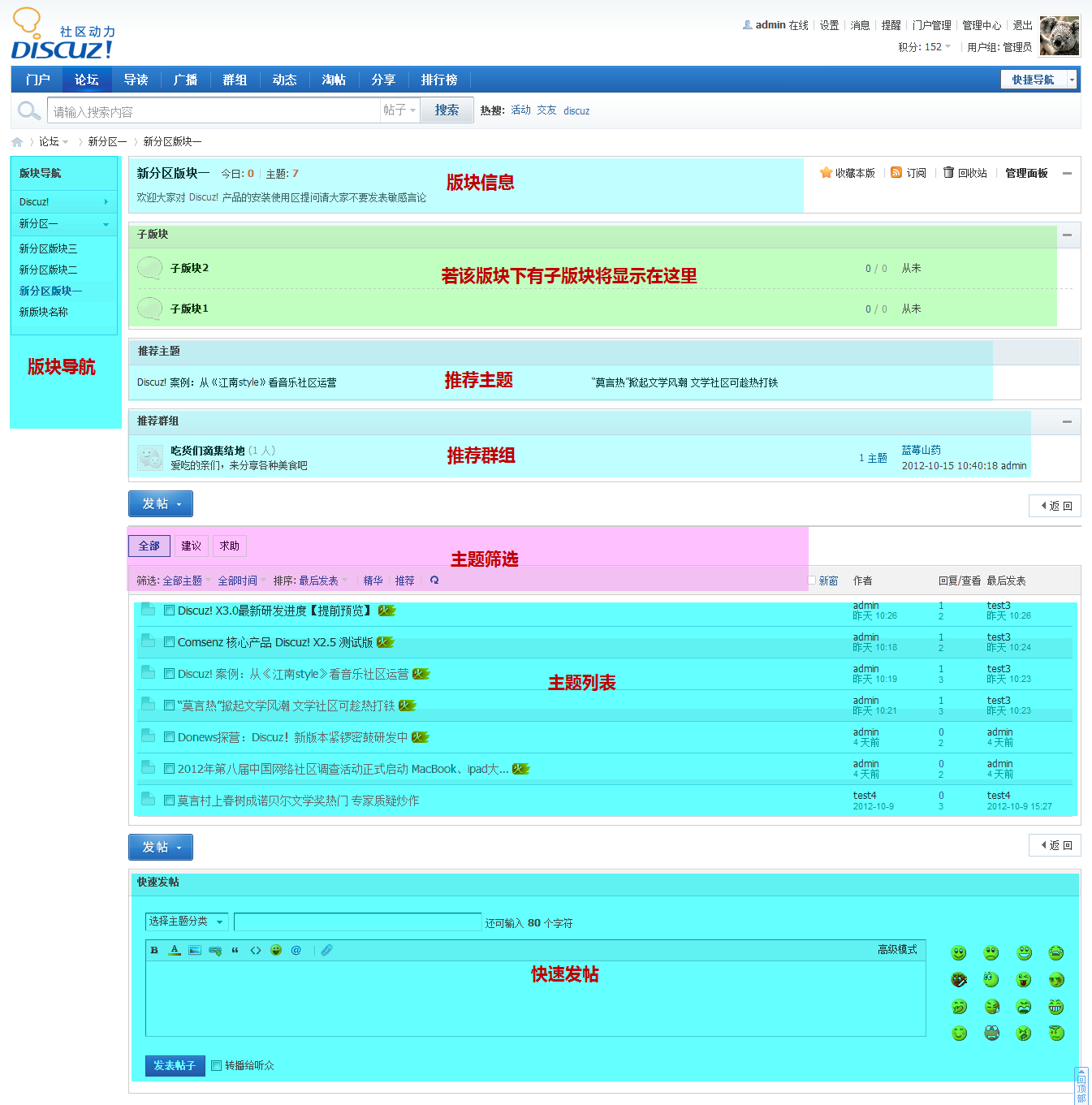
Task: Click the 收藏本版 favorite link
Action: coord(848,173)
